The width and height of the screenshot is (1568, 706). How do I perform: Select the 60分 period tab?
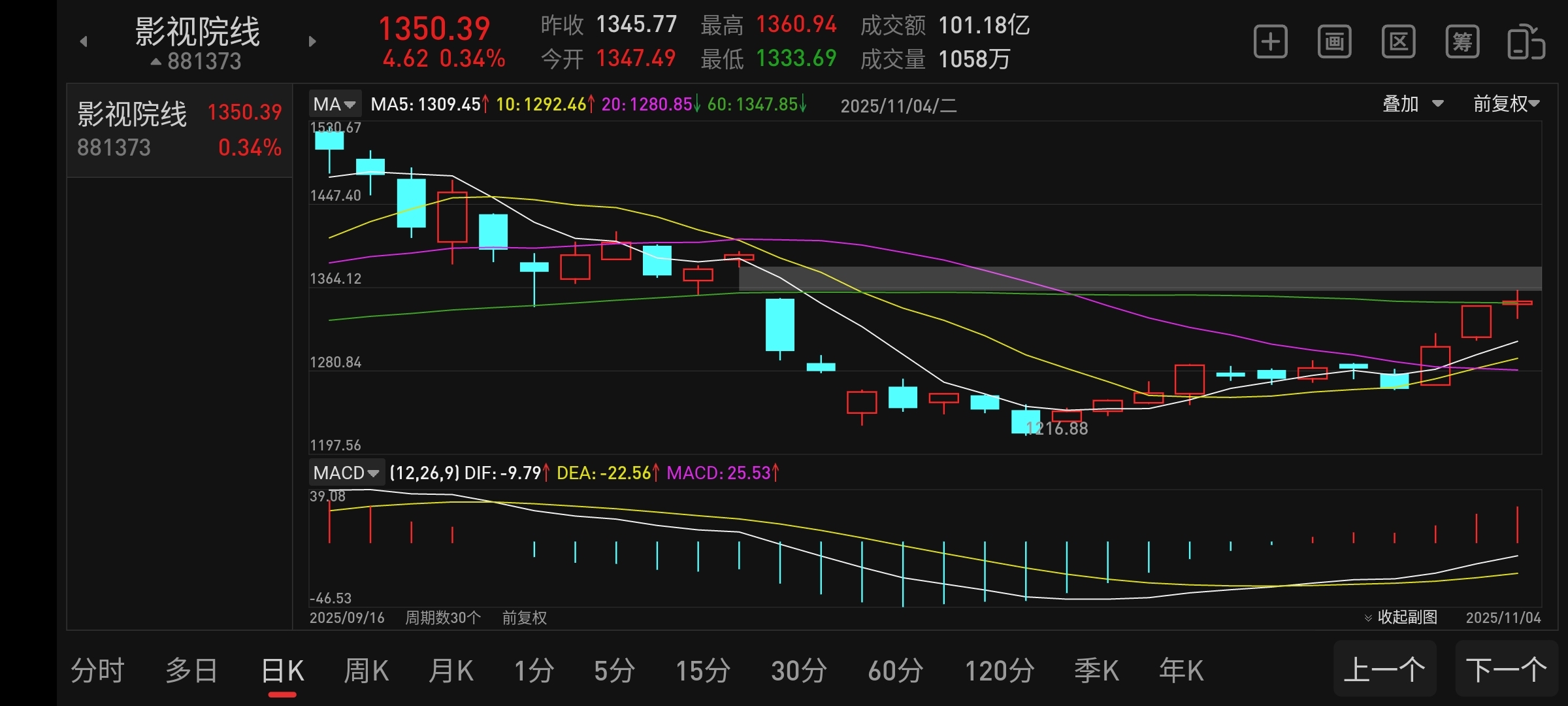point(895,671)
